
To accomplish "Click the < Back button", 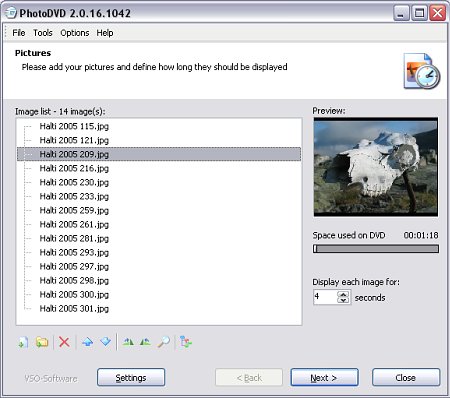I will coord(249,378).
